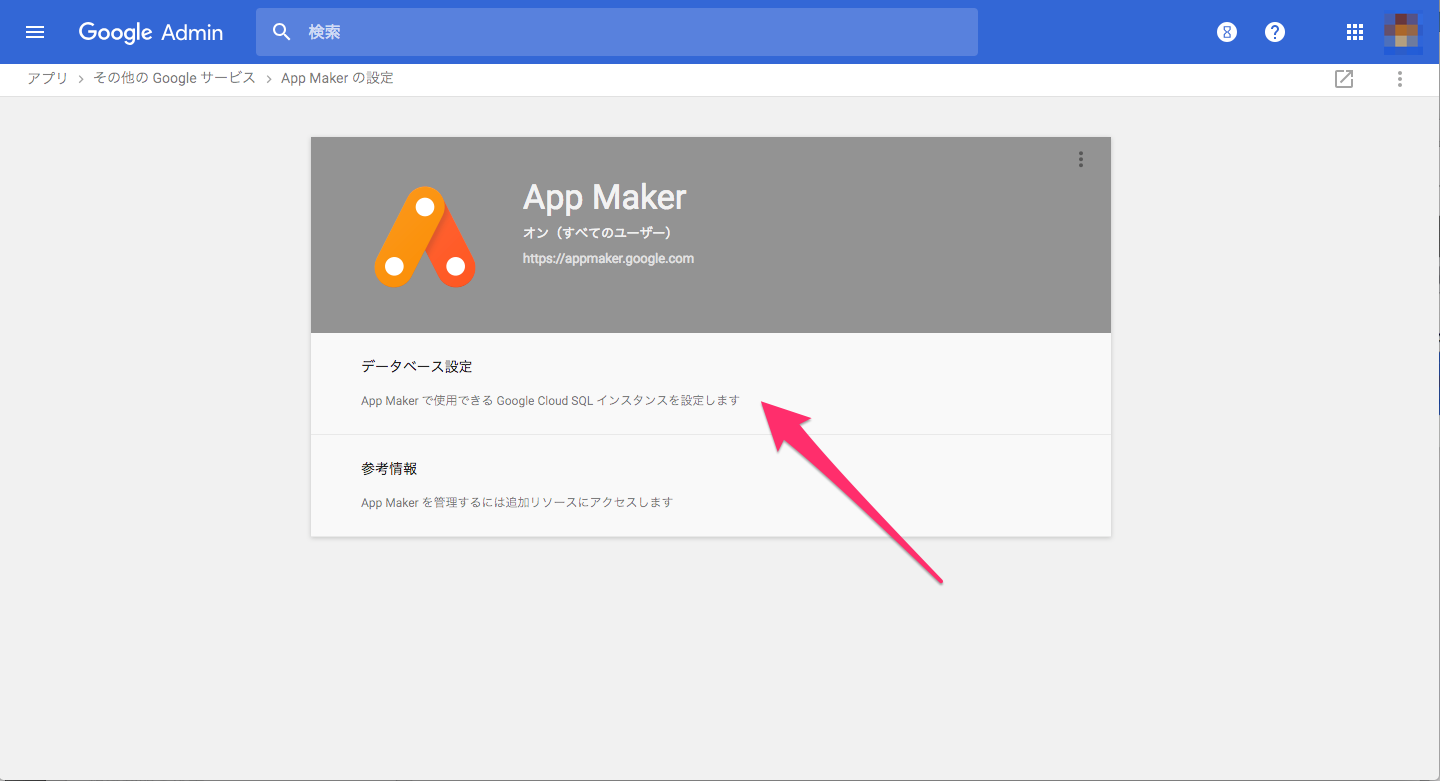Click the Google Cloud SQL インスタンス description

coord(550,400)
